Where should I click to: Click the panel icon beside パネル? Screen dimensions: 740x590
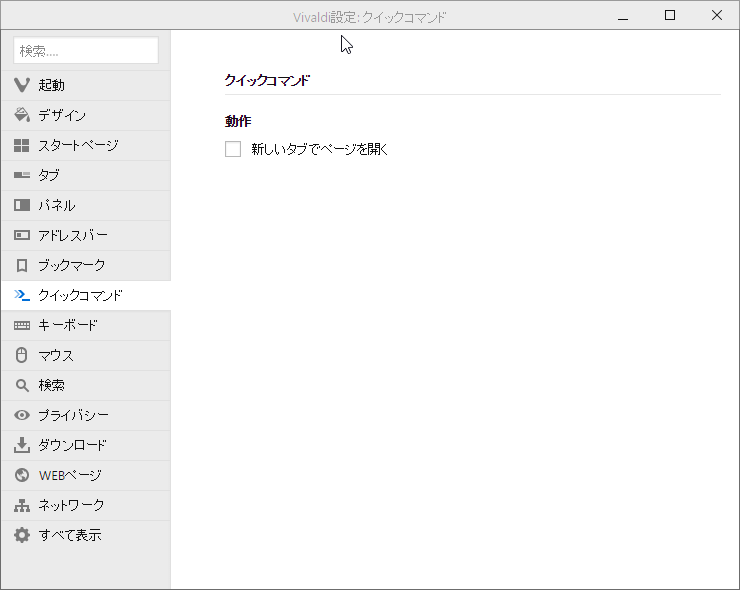22,205
